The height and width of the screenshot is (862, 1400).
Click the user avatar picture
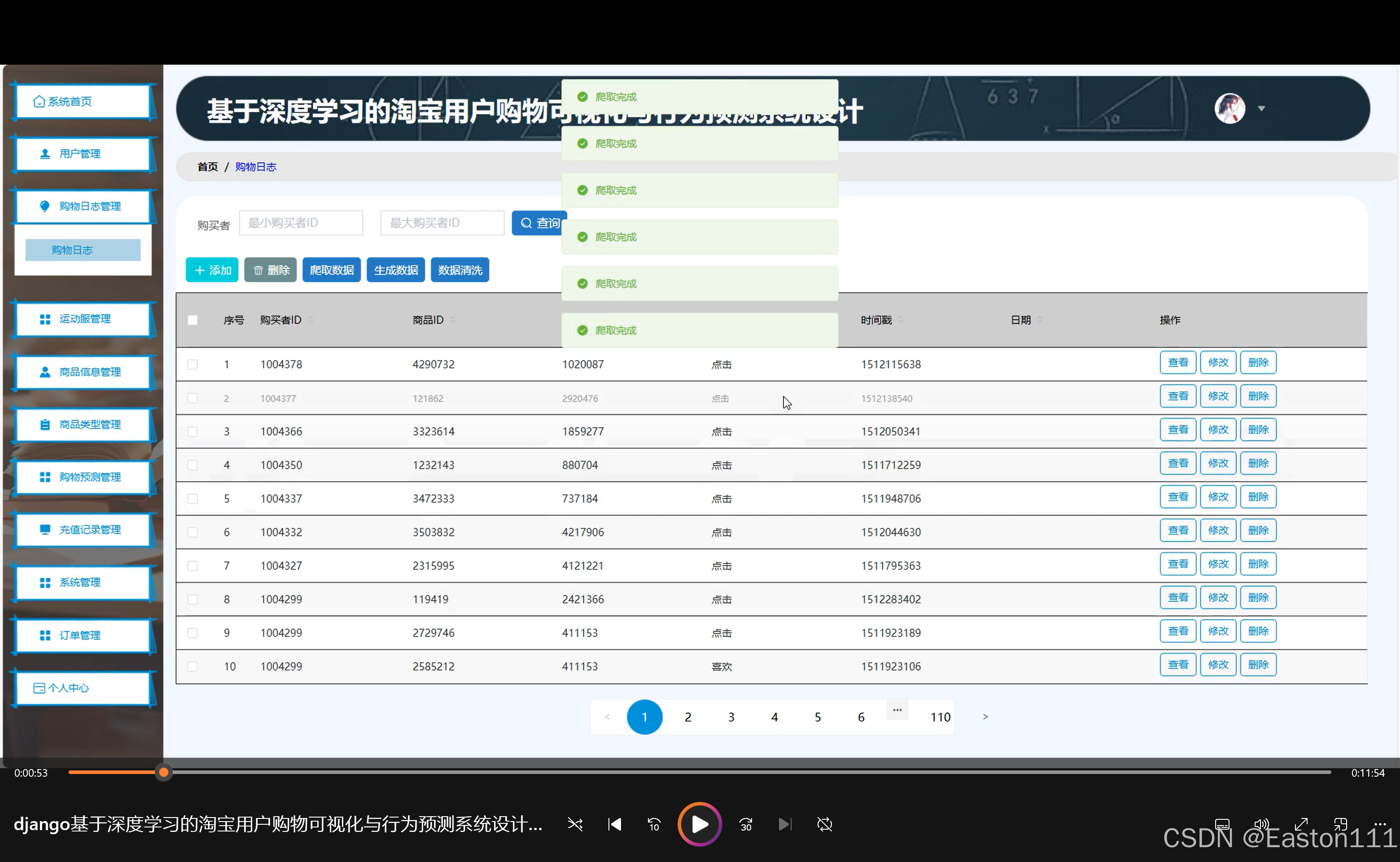[x=1229, y=108]
